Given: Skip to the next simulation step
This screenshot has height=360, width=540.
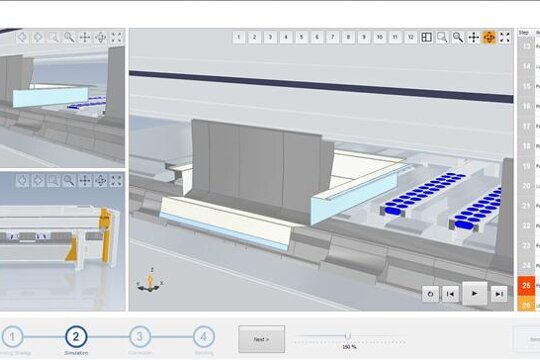Looking at the screenshot, I should click(499, 294).
